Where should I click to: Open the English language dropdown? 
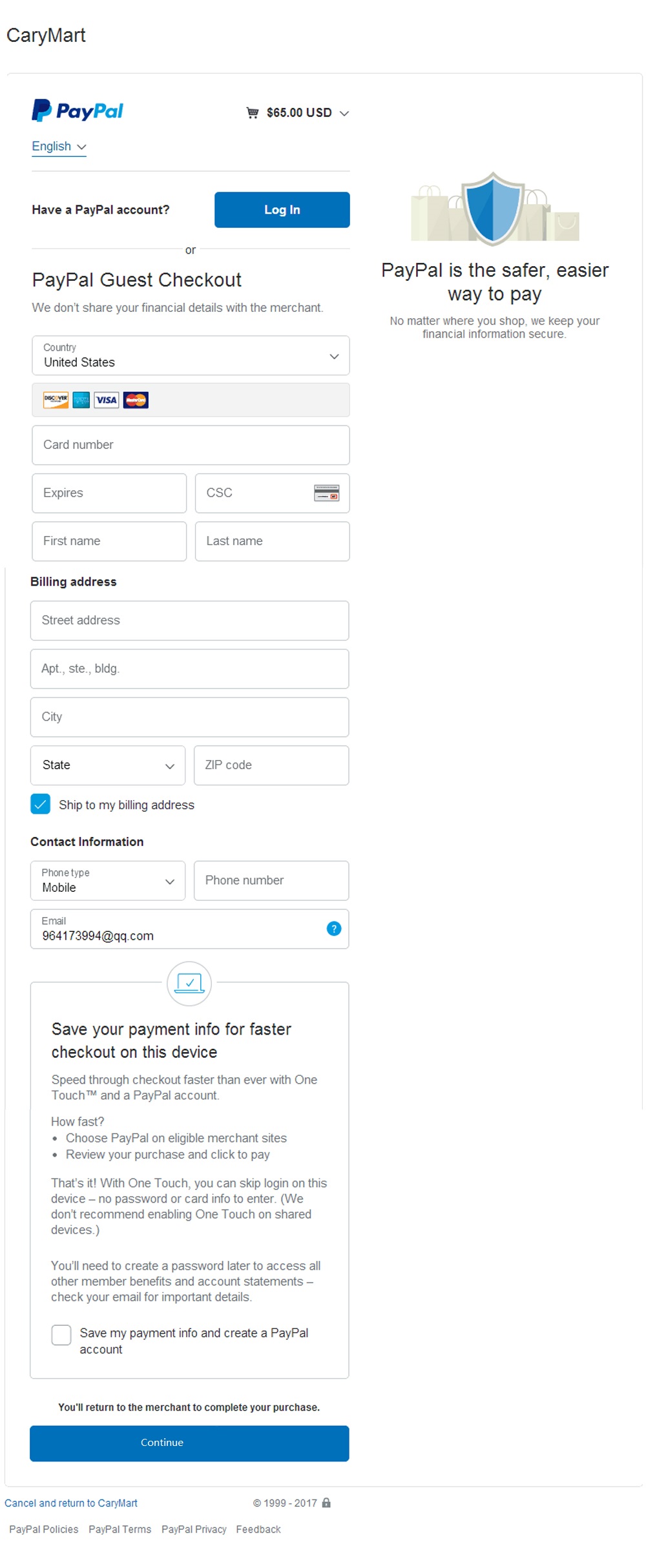59,147
